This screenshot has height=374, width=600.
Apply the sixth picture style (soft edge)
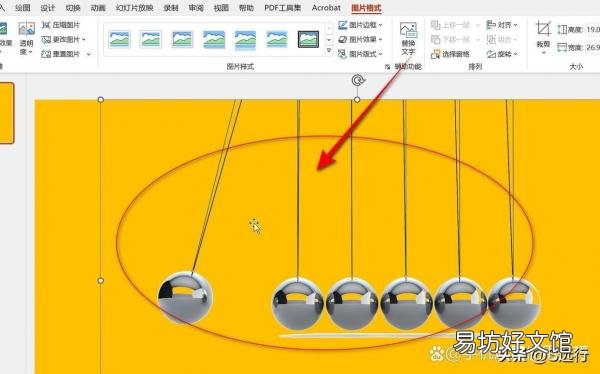point(277,39)
